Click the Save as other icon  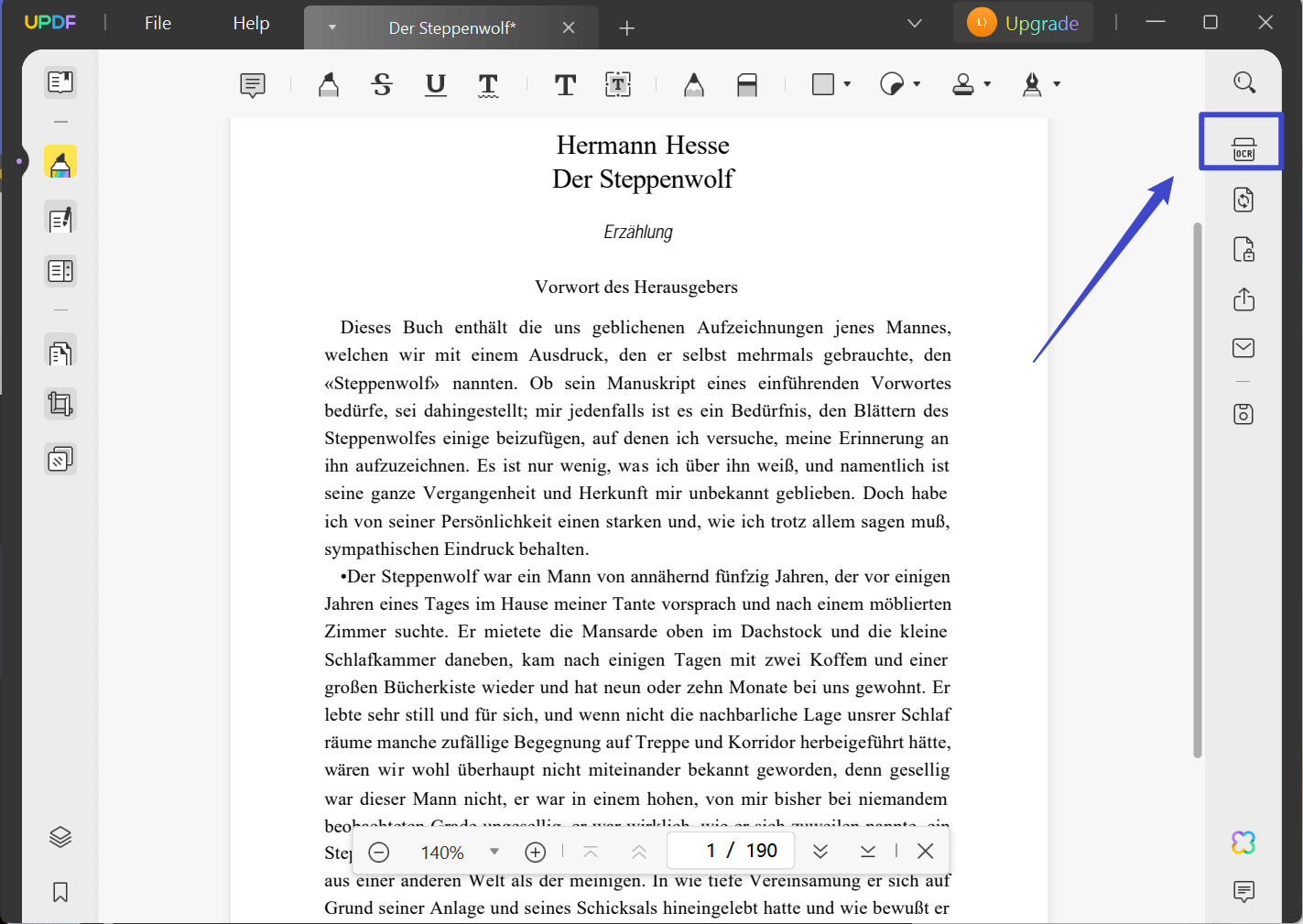(x=1243, y=414)
